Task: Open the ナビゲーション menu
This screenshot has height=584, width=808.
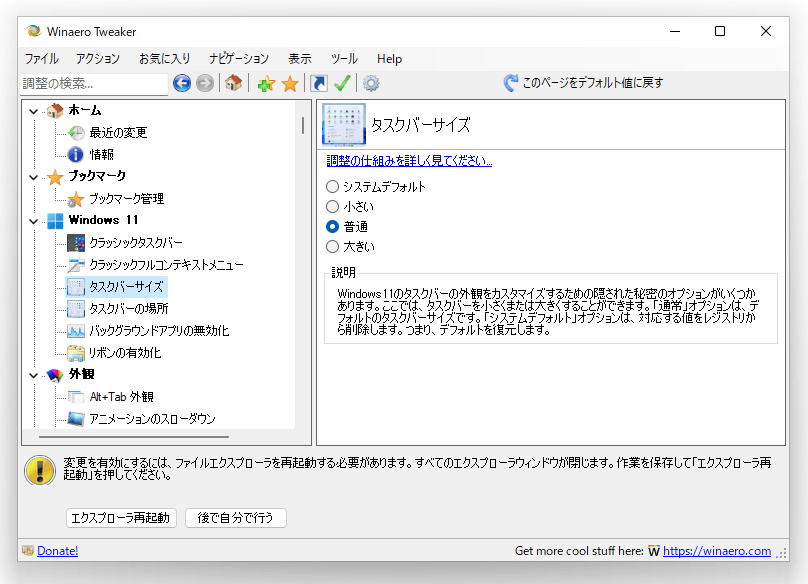Action: coord(239,59)
